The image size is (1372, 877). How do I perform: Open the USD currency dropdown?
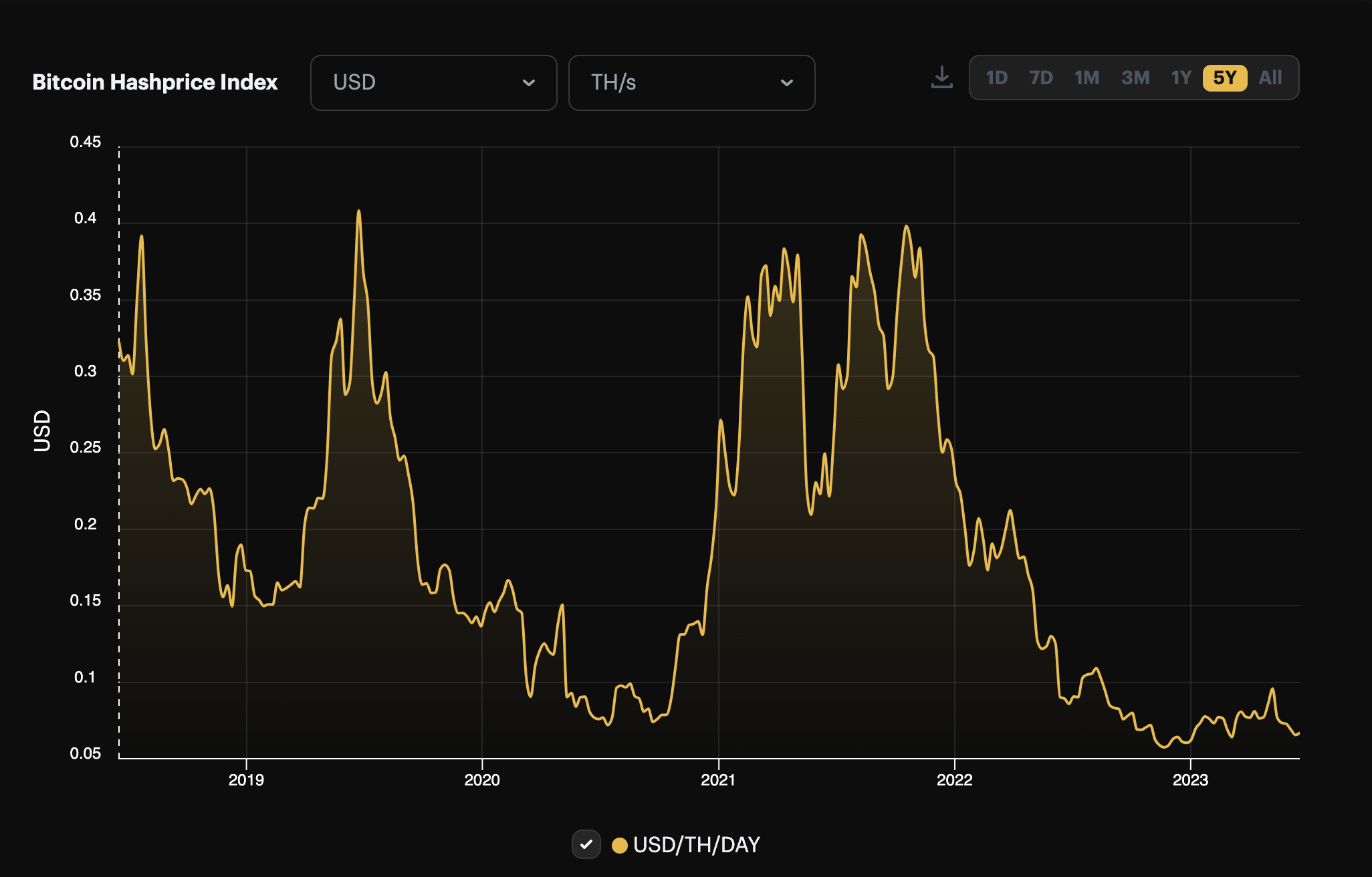click(x=433, y=83)
